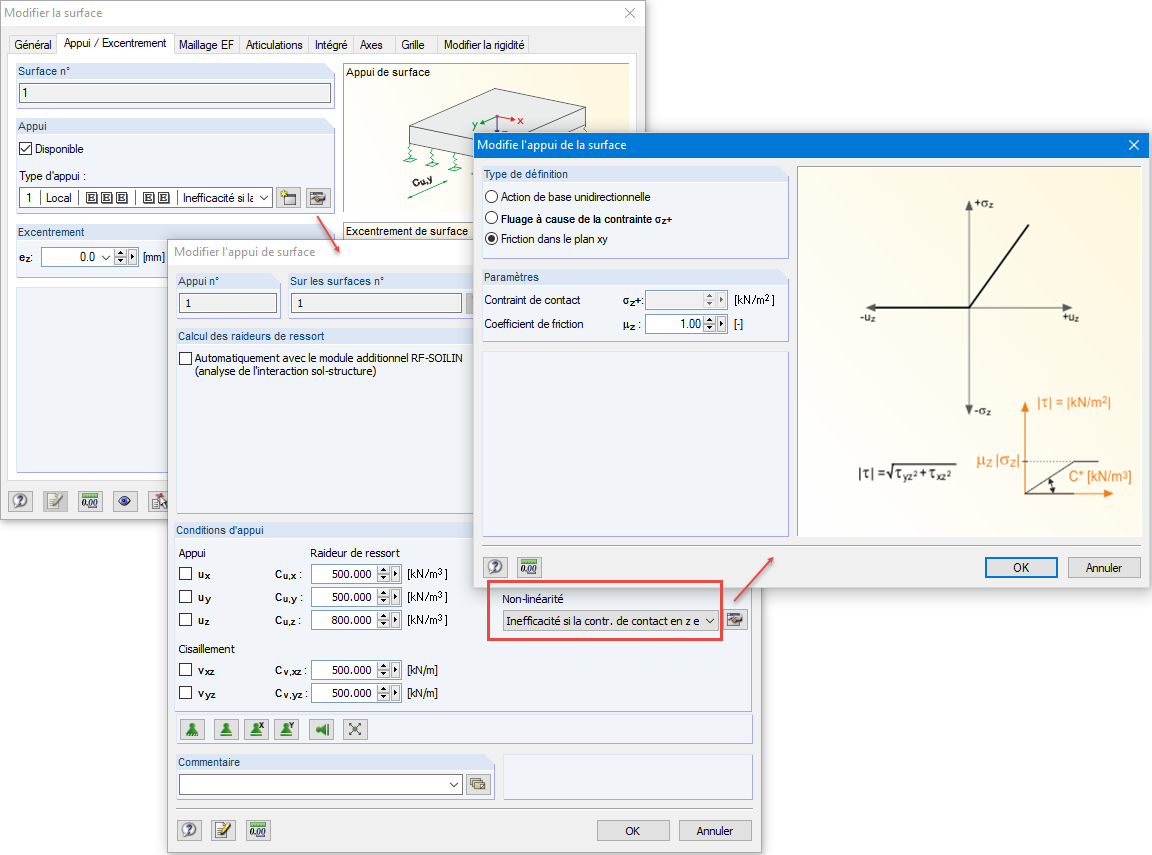This screenshot has height=855, width=1152.
Task: Click the comment edit icon in Modifier la surface
Action: 55,501
